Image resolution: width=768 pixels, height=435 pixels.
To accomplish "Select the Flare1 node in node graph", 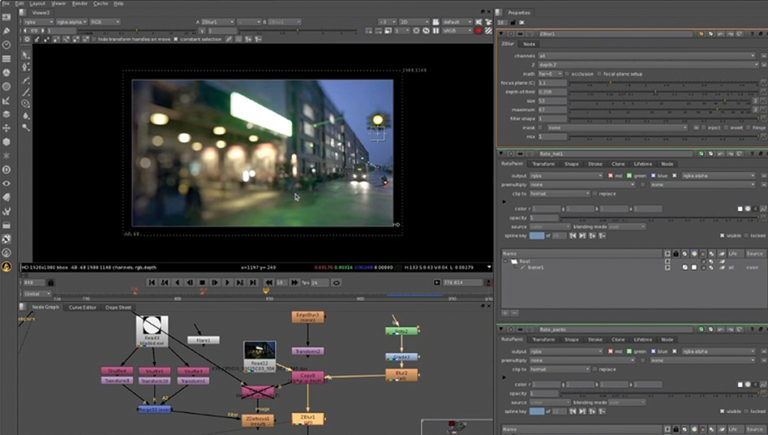I will tap(203, 340).
